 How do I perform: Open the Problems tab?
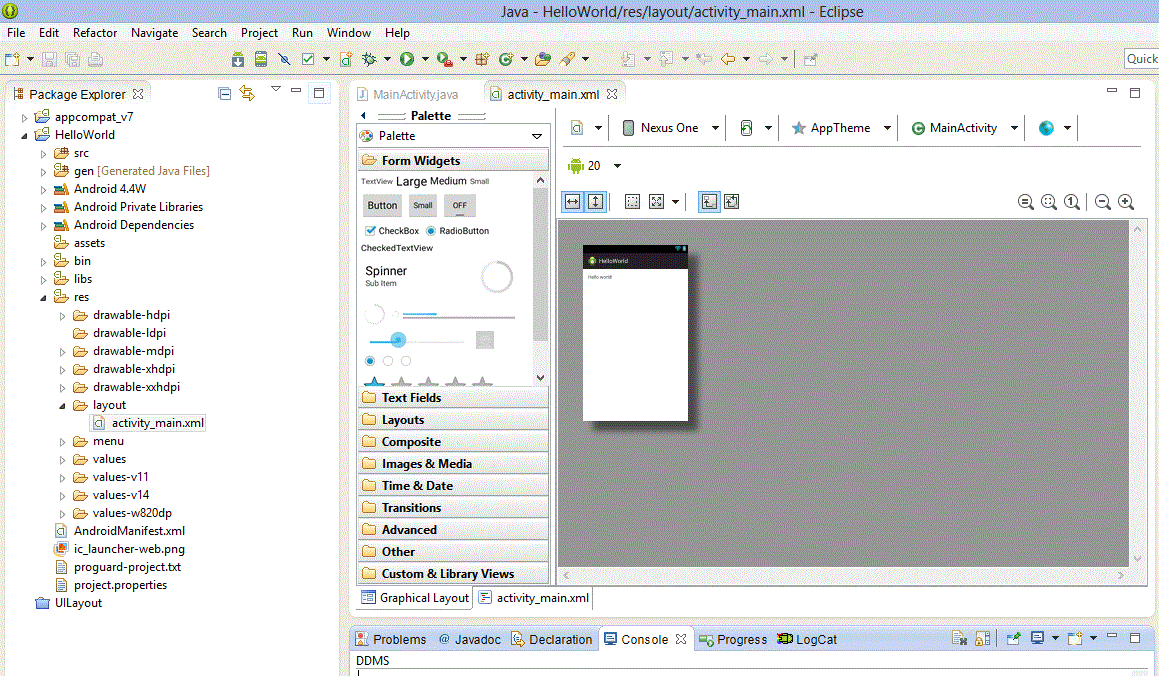tap(391, 639)
